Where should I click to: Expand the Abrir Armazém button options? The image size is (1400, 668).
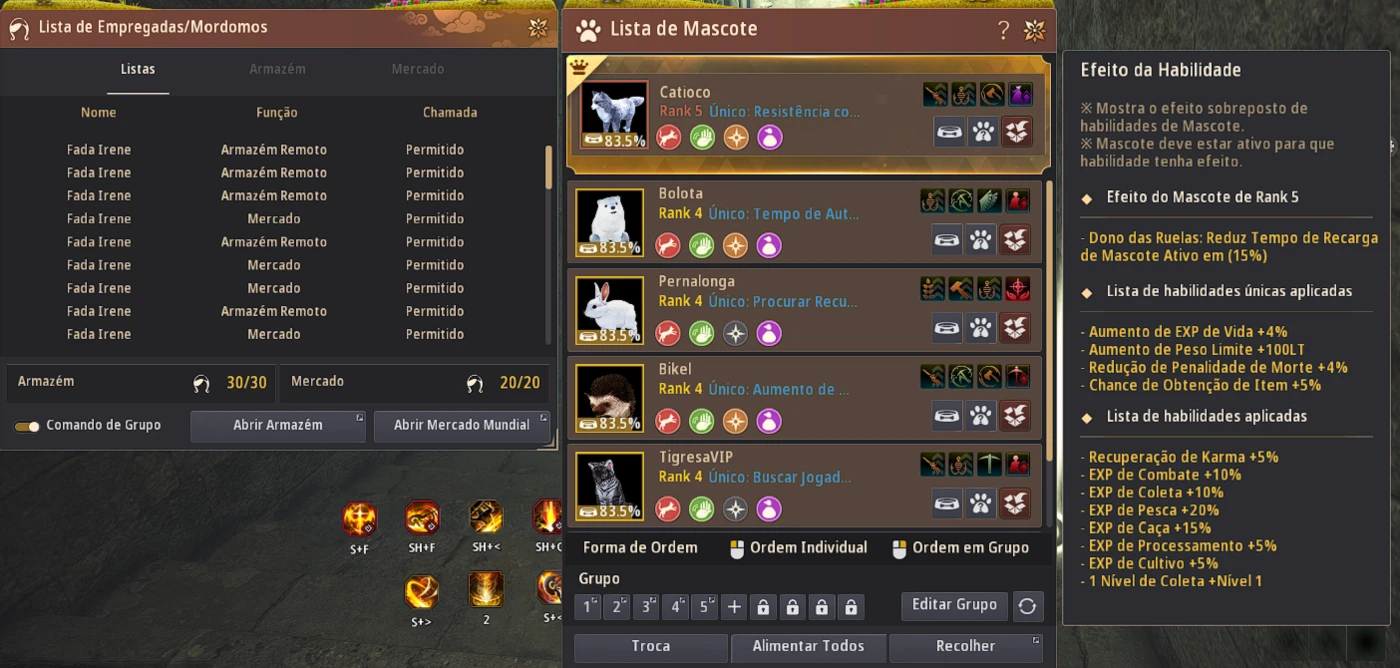click(359, 417)
